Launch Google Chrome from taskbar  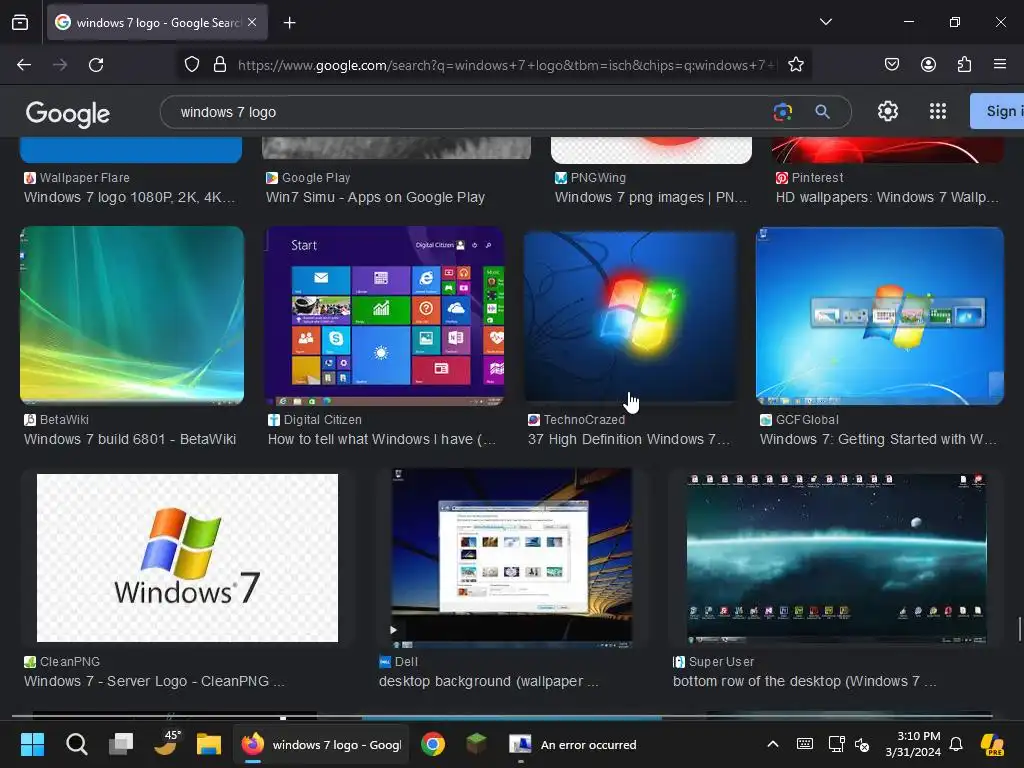tap(432, 744)
